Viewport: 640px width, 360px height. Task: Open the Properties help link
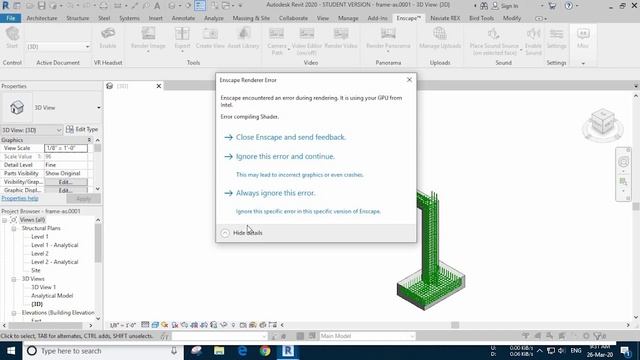click(x=20, y=198)
